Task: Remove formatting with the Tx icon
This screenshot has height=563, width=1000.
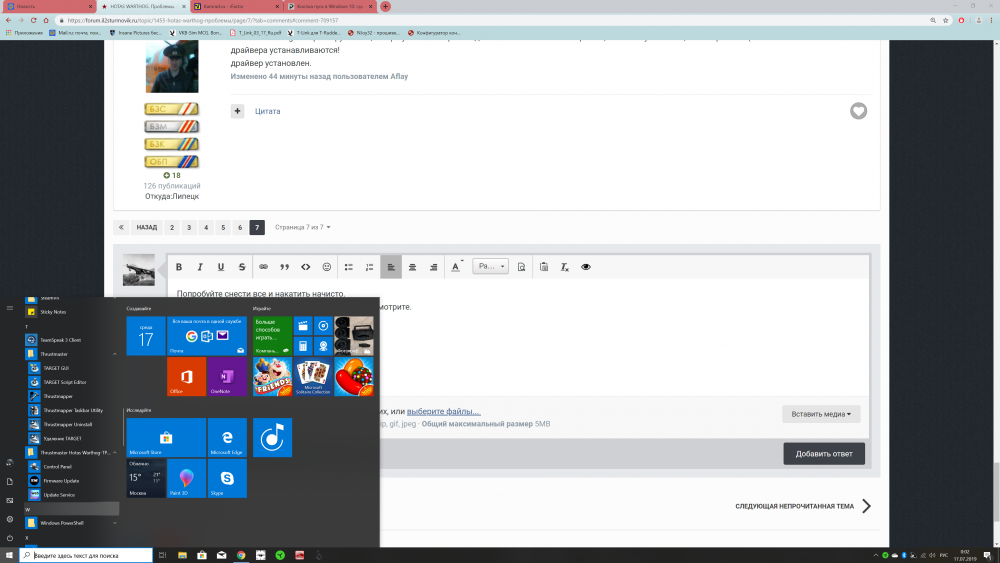Action: 564,267
